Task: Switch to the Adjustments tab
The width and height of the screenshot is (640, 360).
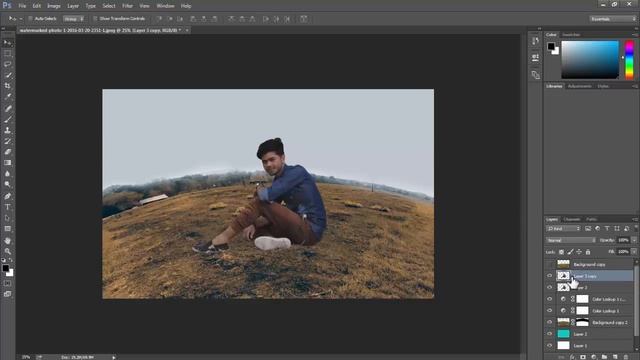Action: [x=580, y=86]
